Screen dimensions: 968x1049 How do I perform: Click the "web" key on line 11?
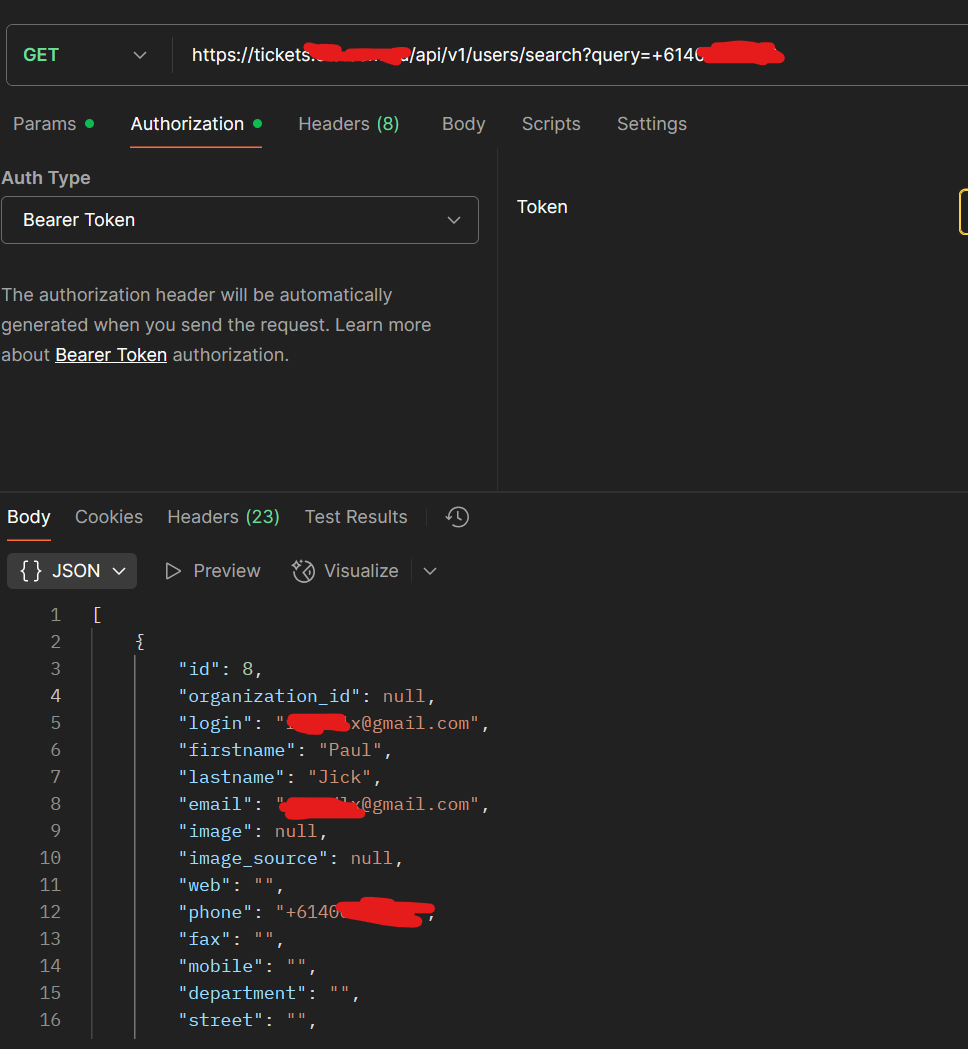(x=204, y=885)
